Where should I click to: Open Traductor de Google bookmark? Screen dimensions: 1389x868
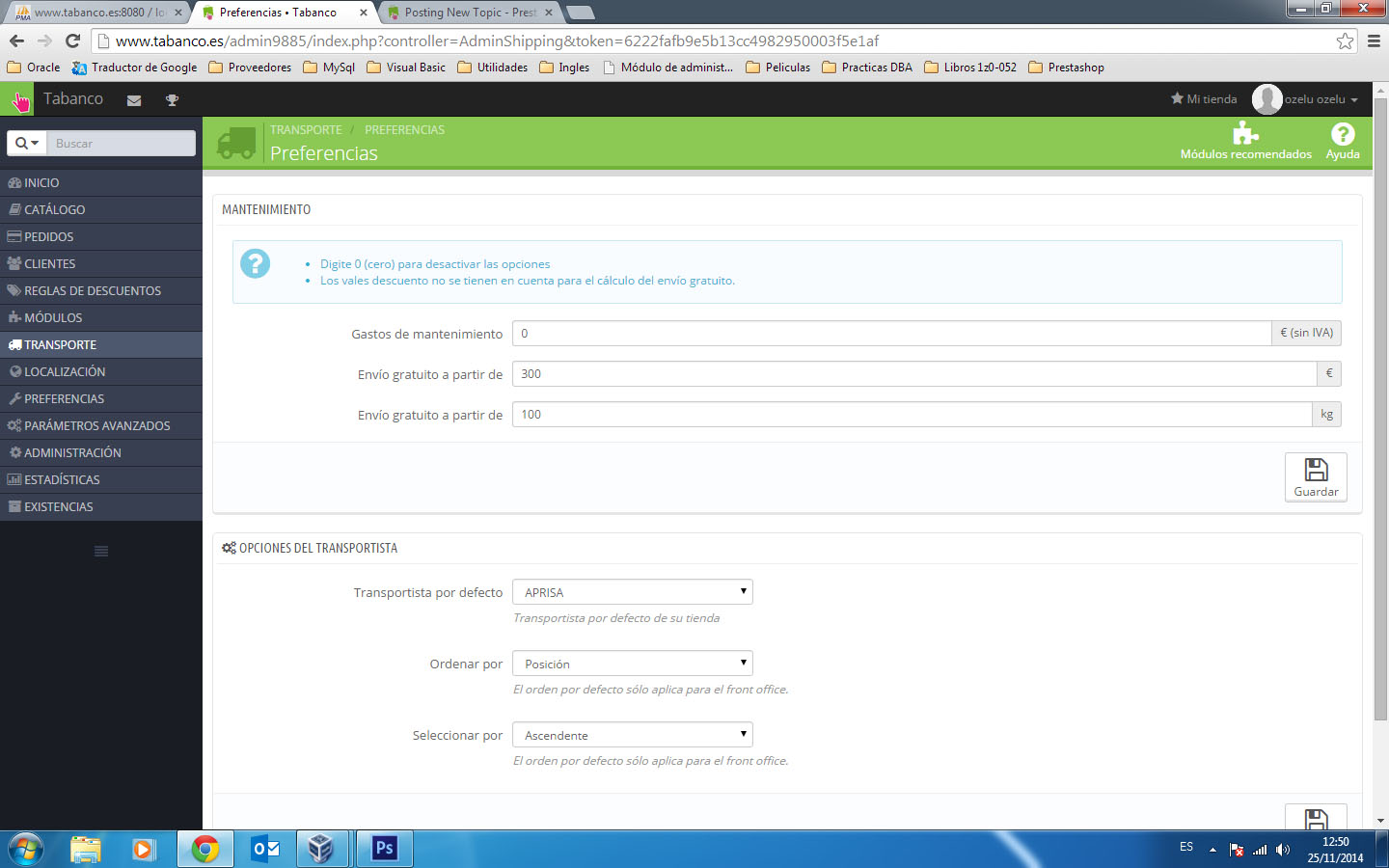134,68
